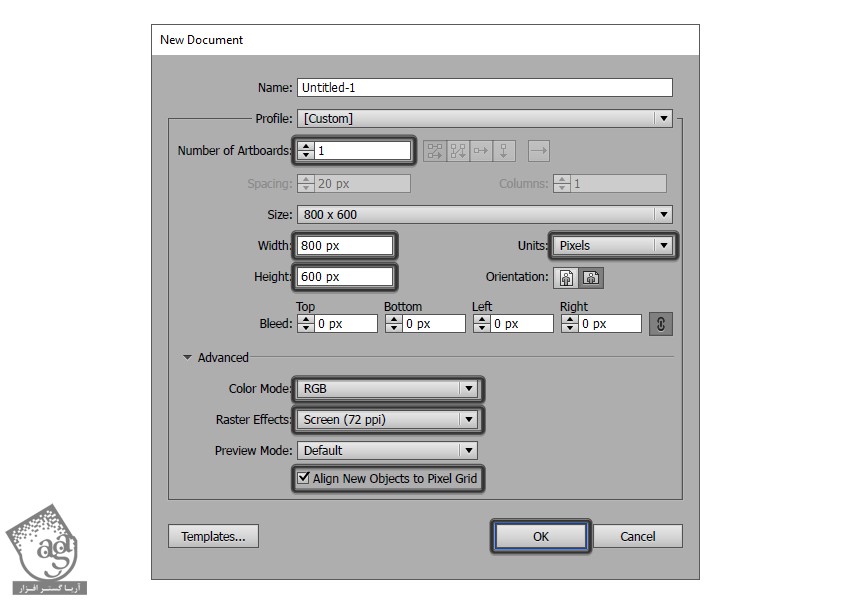Open the Templates... button
This screenshot has width=850, height=602.
(x=213, y=537)
